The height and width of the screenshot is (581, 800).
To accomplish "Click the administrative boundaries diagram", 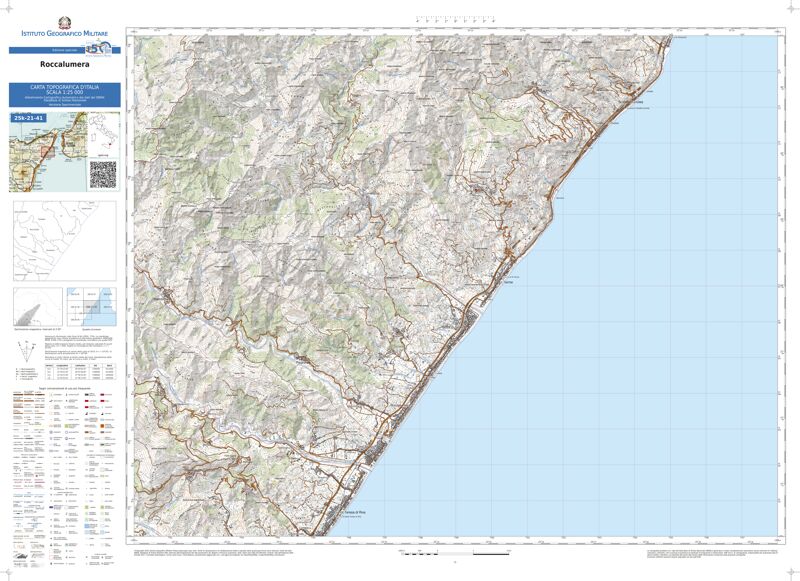I will pos(63,241).
